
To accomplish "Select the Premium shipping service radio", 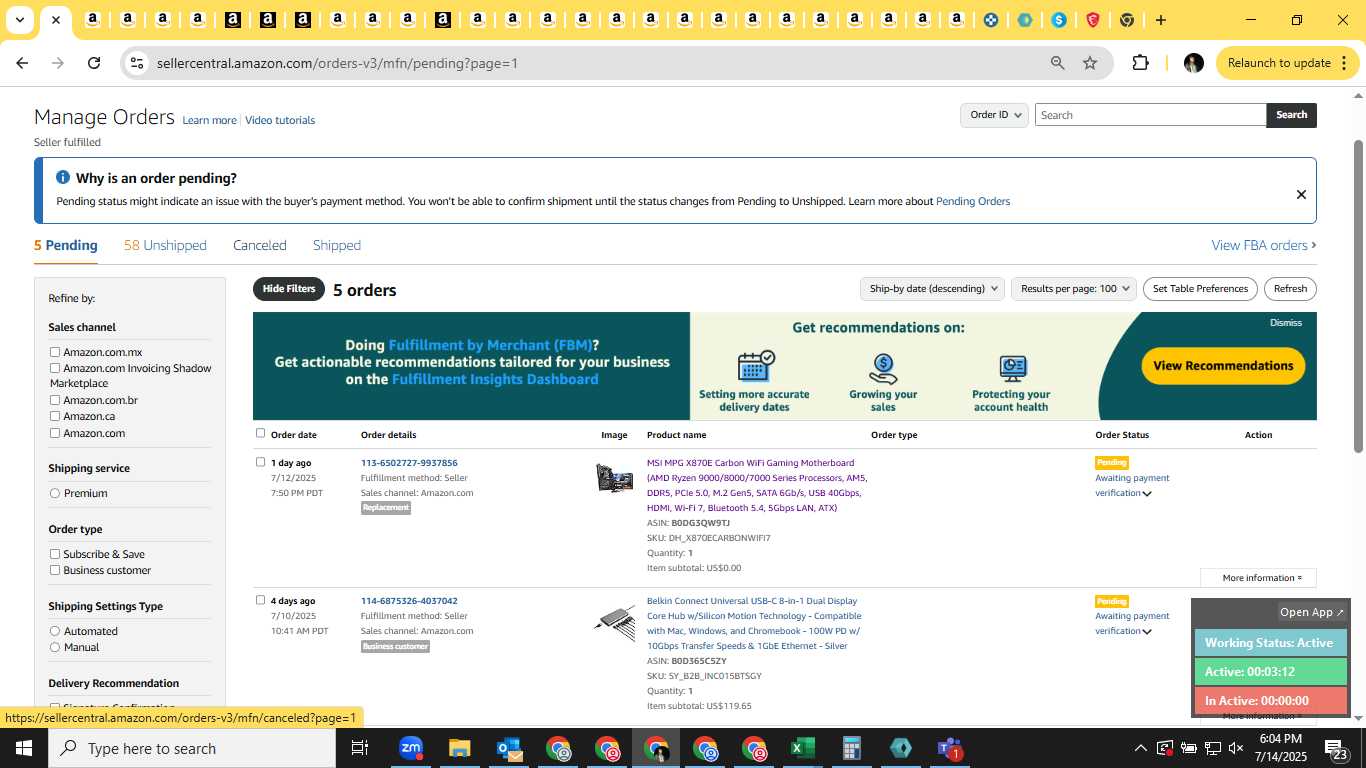I will [55, 493].
